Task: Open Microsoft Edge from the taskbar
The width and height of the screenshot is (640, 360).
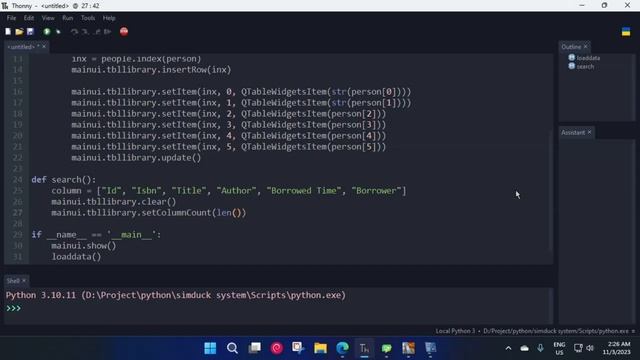Action: pos(342,348)
